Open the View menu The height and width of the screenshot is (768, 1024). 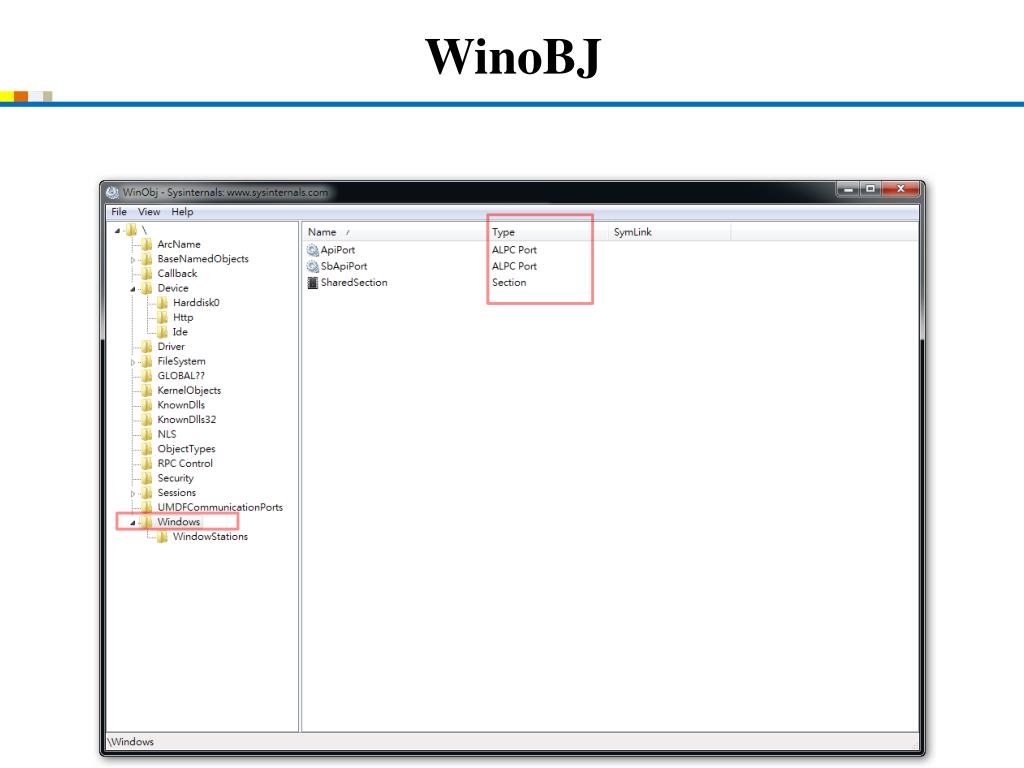[x=149, y=212]
